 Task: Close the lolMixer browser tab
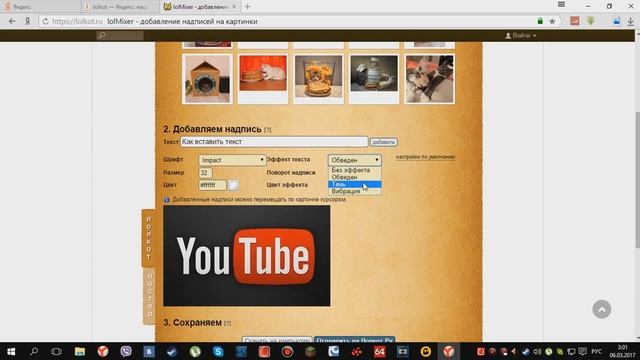click(234, 7)
